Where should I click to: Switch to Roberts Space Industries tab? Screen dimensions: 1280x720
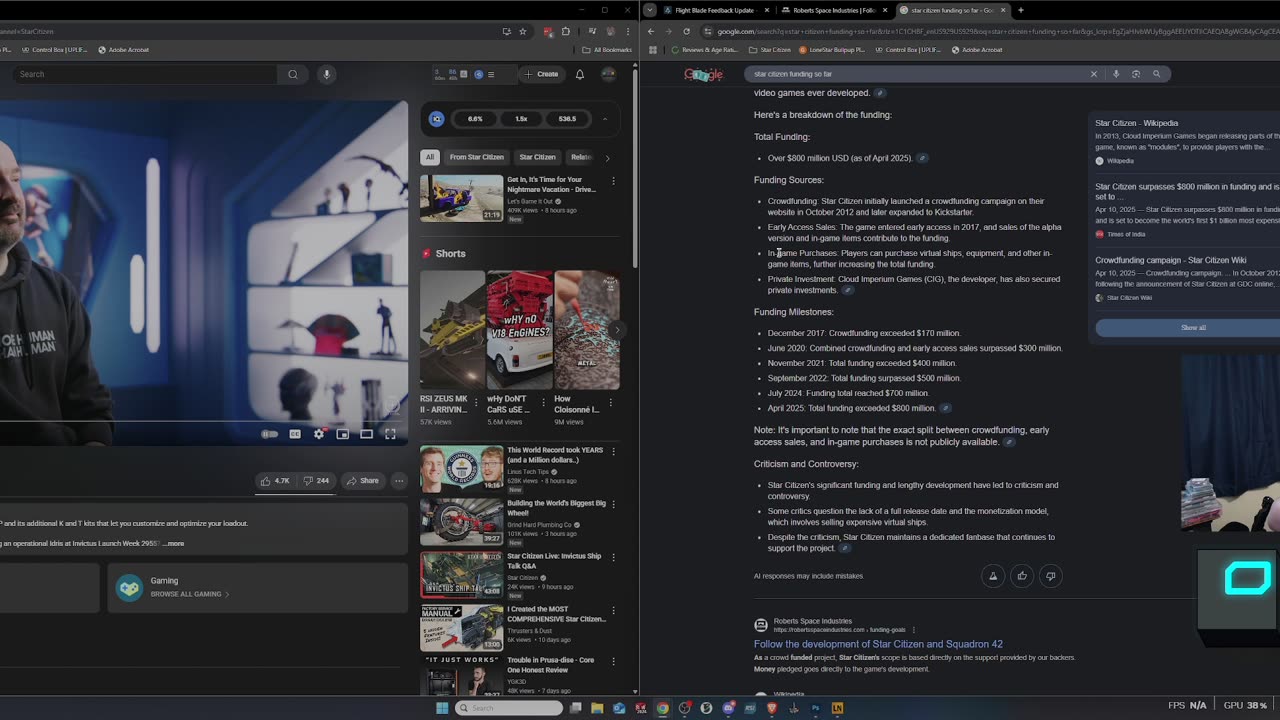click(x=833, y=10)
